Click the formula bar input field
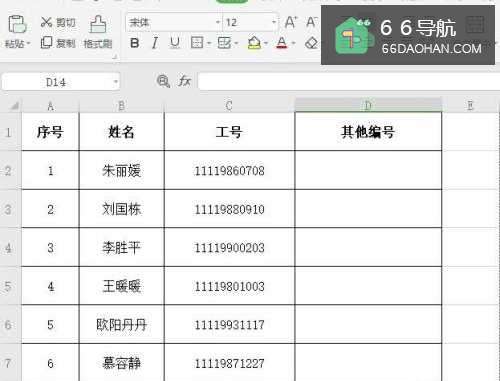 click(348, 81)
